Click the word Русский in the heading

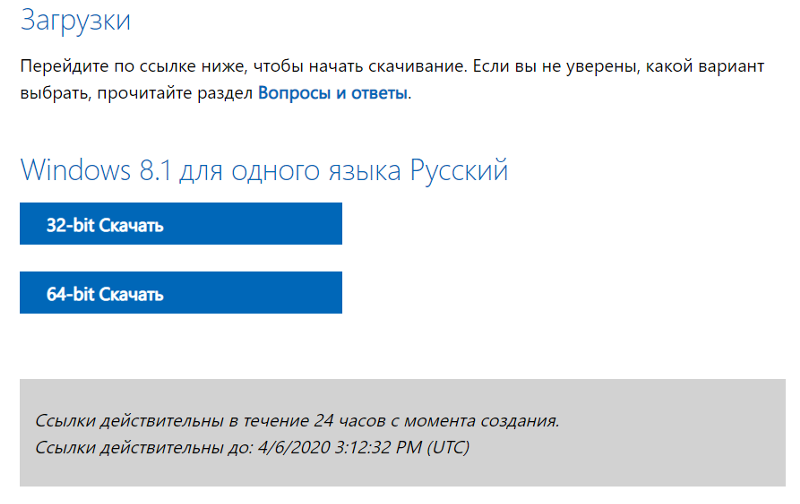point(459,170)
